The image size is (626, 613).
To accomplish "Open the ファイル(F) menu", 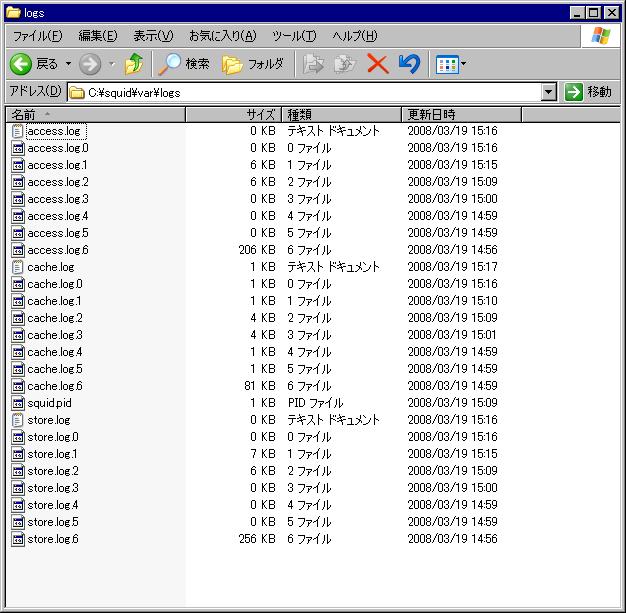I will coord(38,36).
